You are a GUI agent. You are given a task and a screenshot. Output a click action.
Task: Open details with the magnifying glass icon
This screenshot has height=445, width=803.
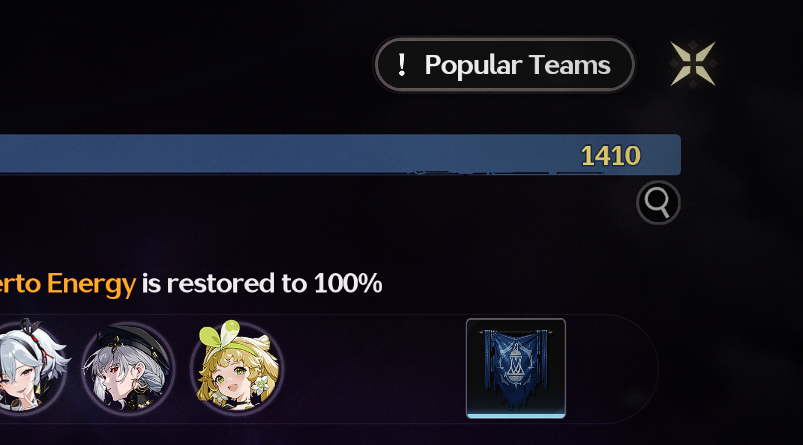[x=658, y=203]
